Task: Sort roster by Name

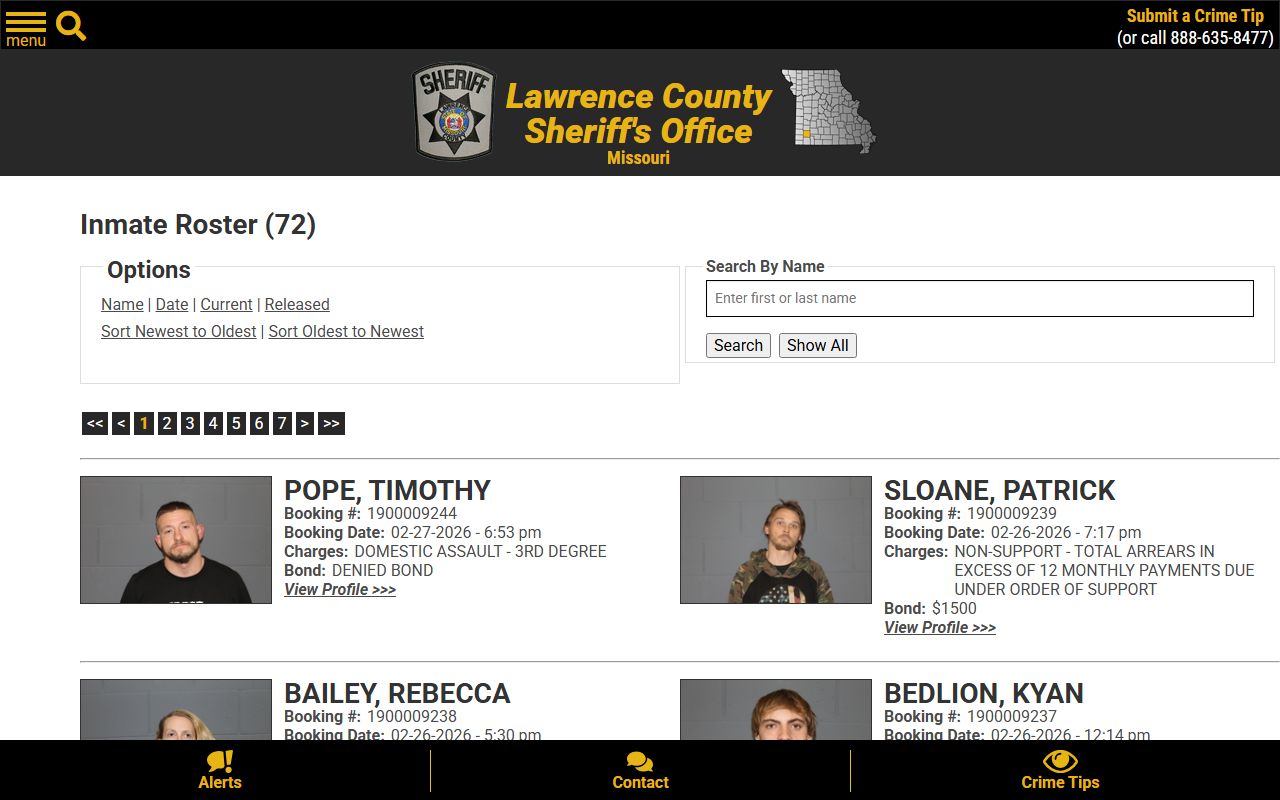Action: click(122, 304)
